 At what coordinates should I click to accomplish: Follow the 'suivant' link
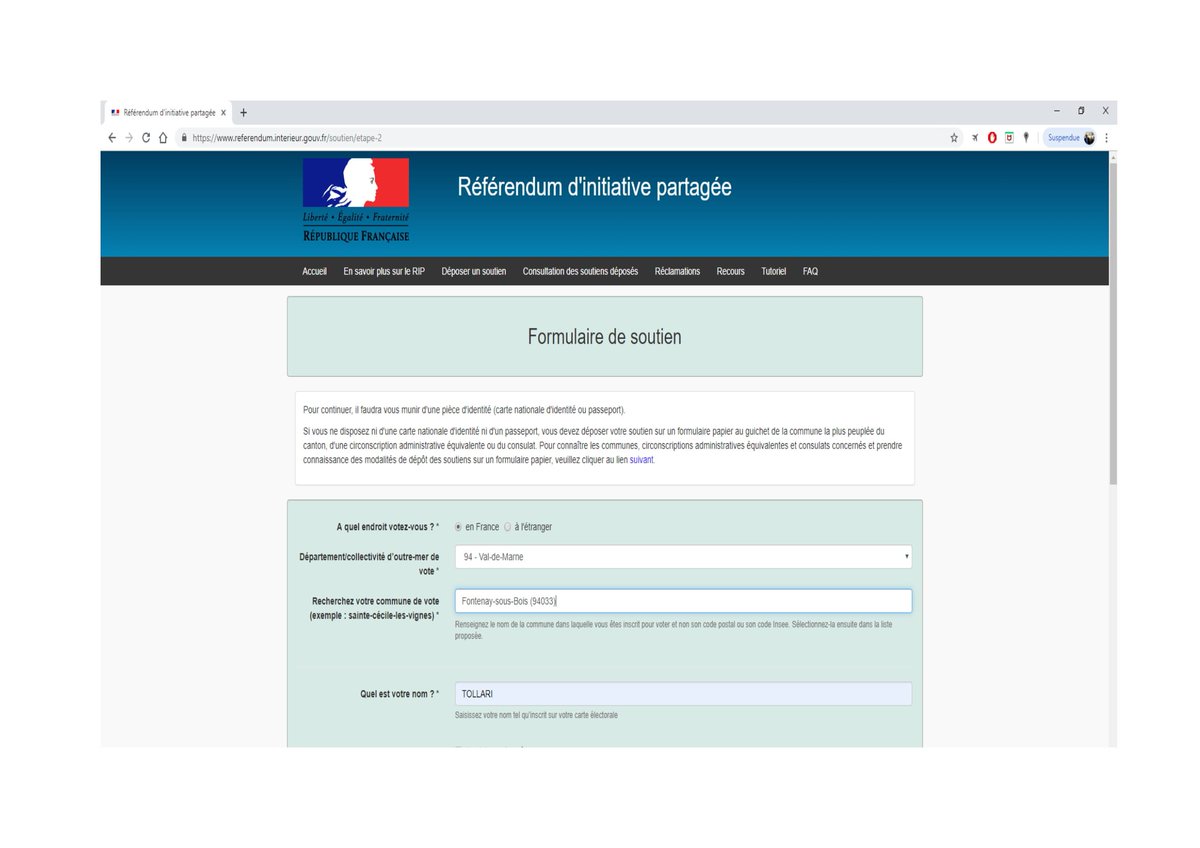click(641, 461)
